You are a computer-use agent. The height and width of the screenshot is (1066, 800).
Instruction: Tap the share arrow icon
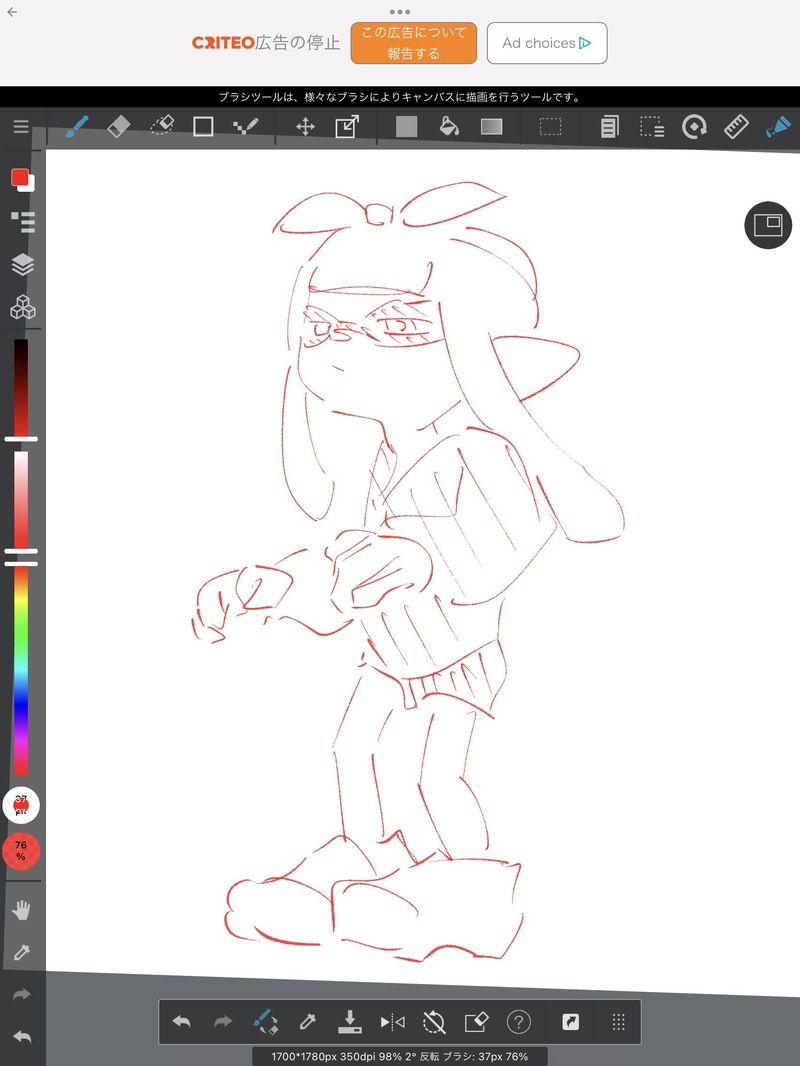coord(570,1021)
